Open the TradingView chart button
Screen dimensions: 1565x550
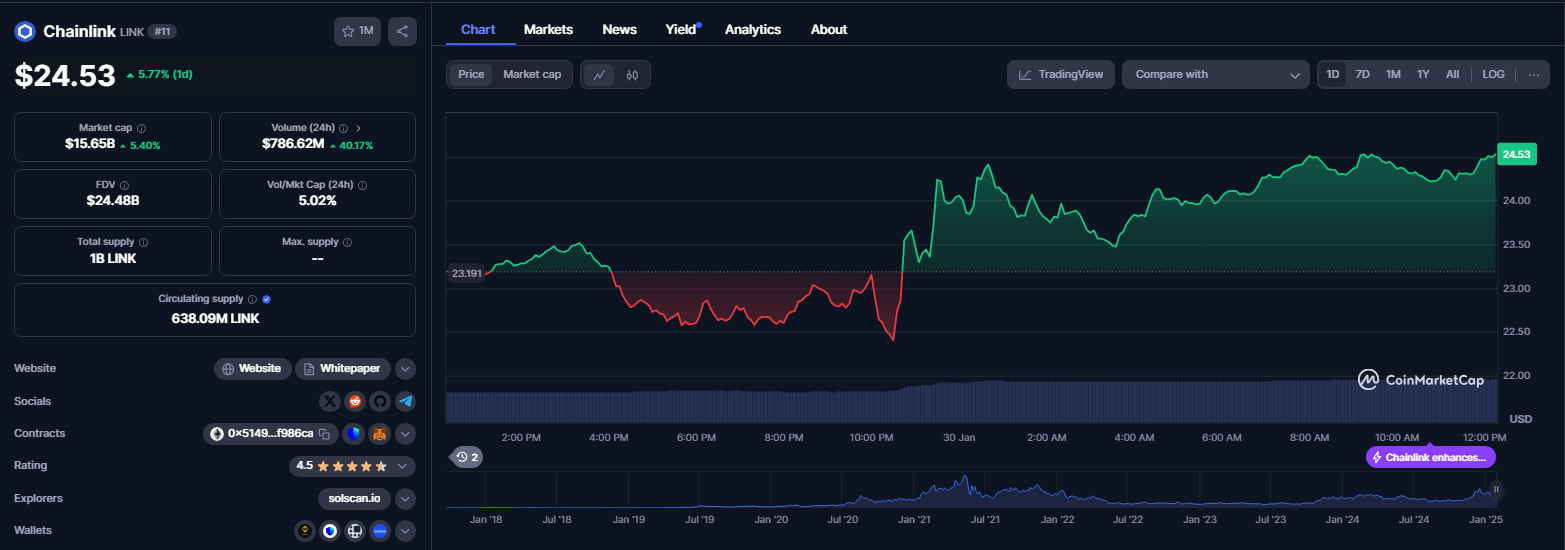(1061, 74)
